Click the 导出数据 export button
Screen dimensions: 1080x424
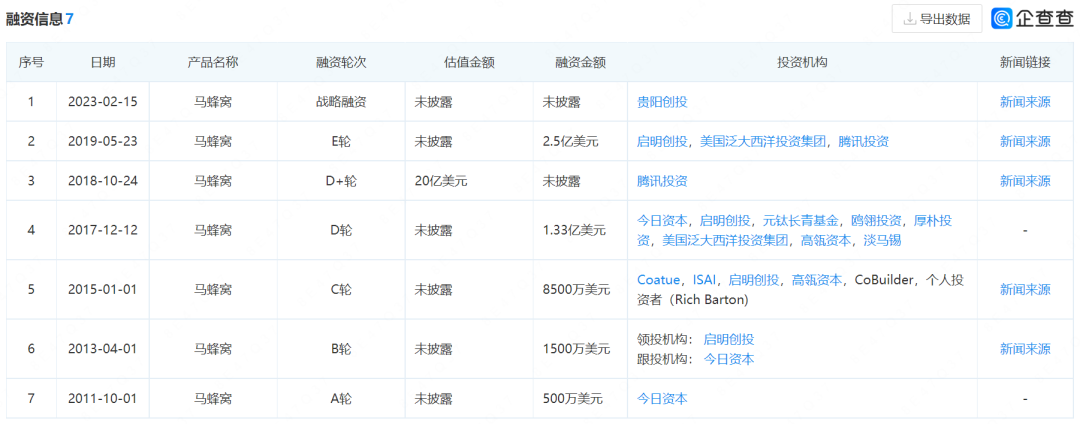click(936, 18)
